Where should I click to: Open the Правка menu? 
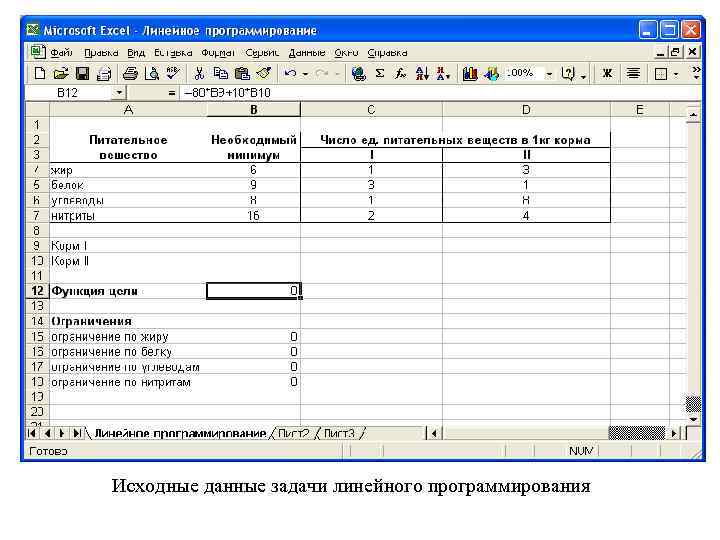click(101, 53)
